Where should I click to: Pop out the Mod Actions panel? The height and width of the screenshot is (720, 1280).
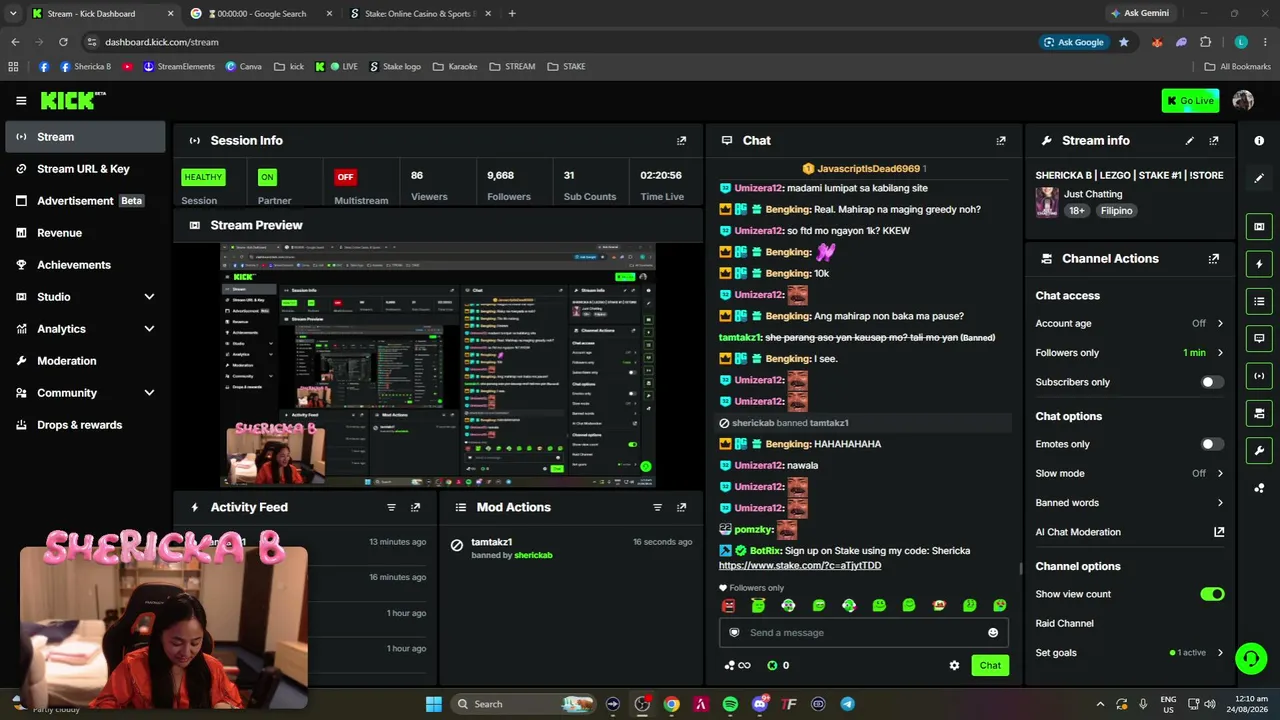pos(682,508)
